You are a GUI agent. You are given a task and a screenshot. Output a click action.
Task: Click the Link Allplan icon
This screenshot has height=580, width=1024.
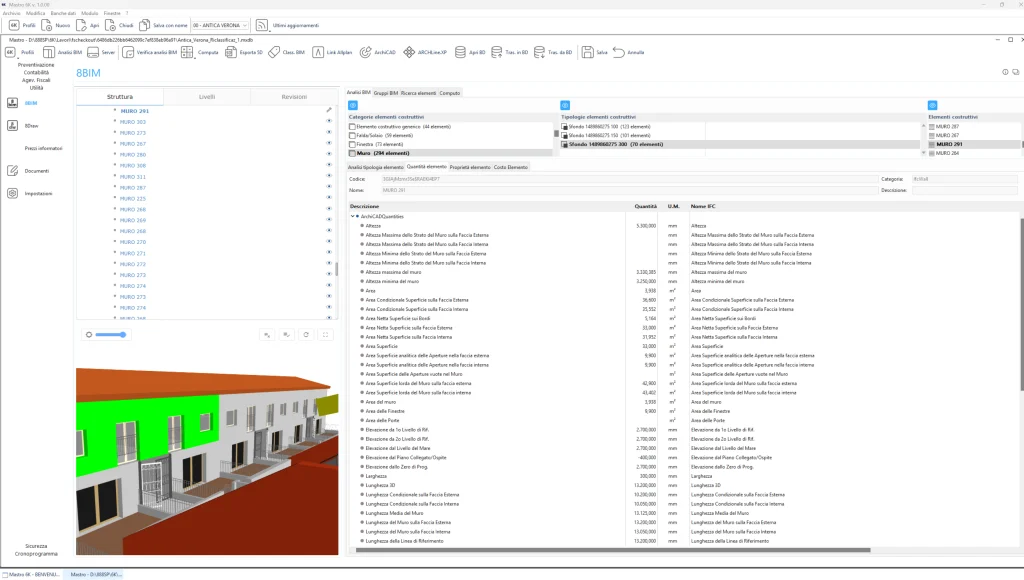click(x=318, y=52)
